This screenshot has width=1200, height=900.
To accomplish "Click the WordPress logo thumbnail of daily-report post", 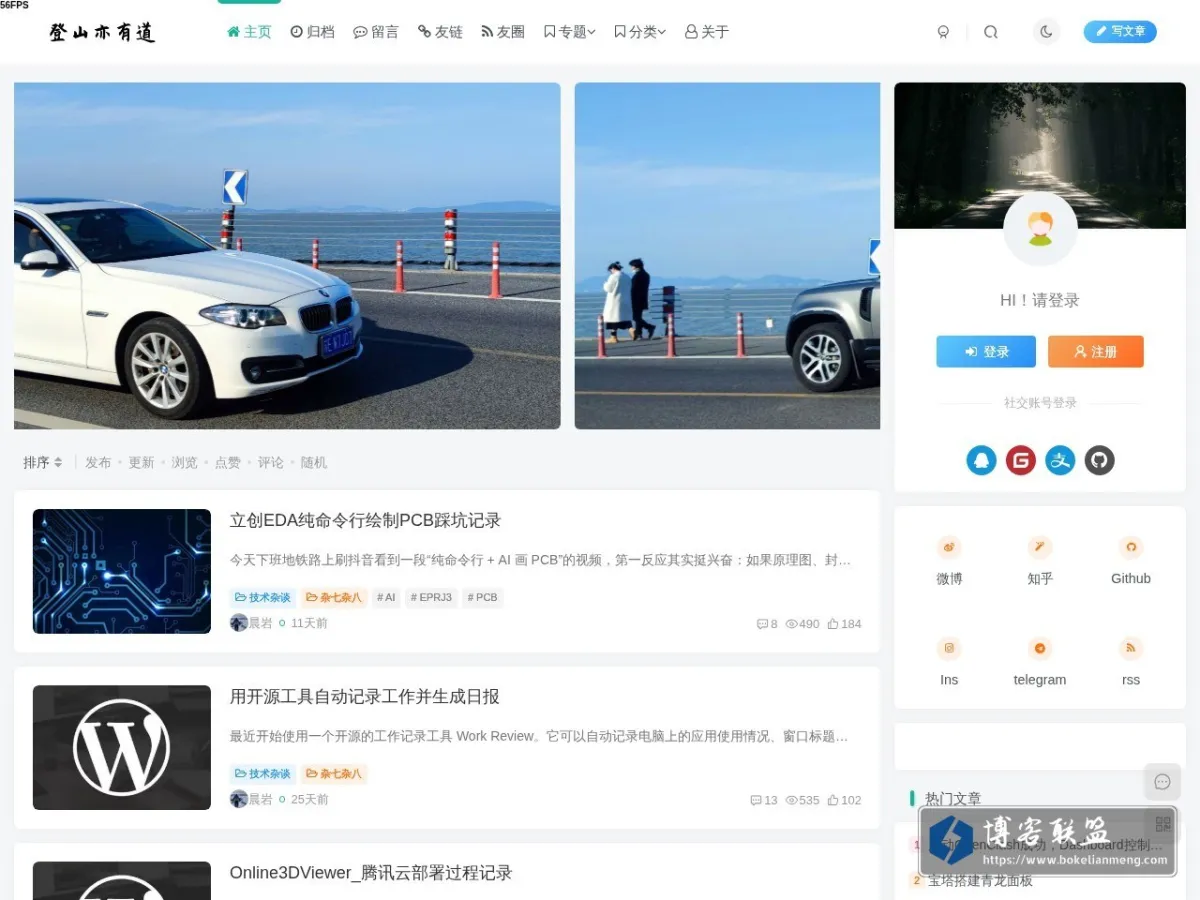I will click(122, 747).
